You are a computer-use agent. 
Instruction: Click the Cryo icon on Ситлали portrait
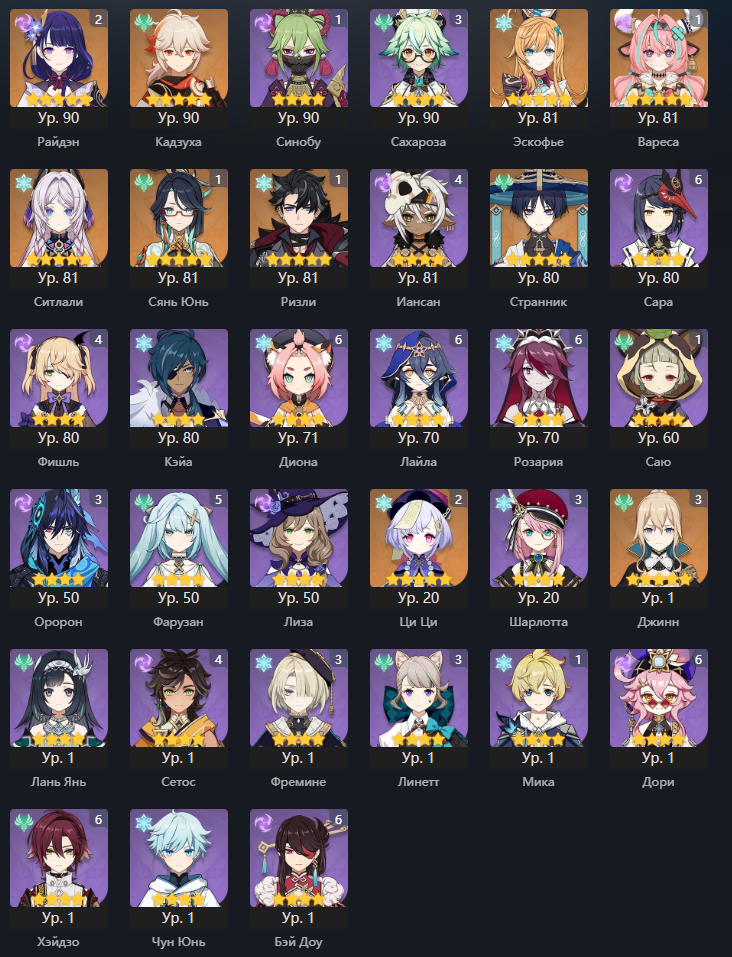(x=24, y=183)
